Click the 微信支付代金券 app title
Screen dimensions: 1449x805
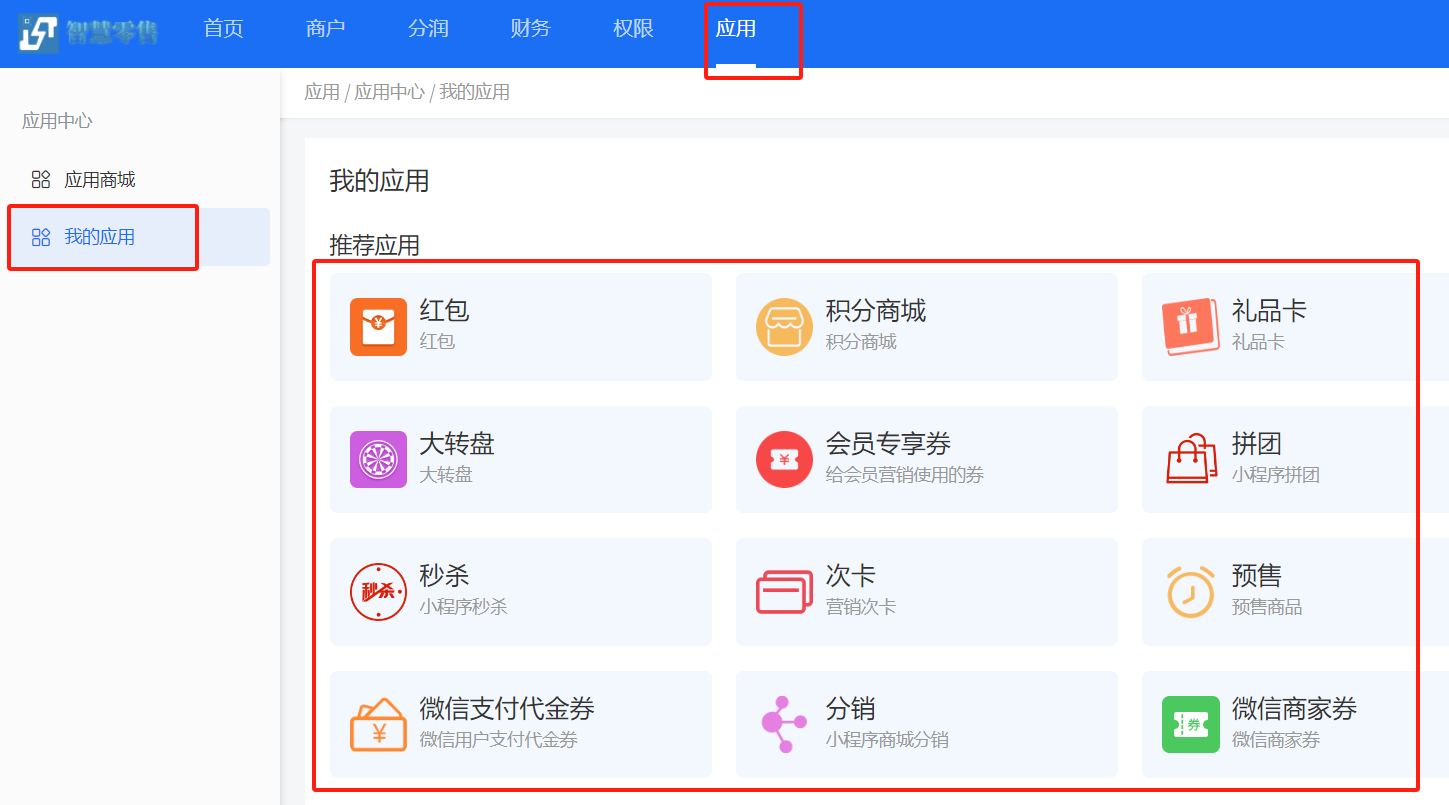507,709
